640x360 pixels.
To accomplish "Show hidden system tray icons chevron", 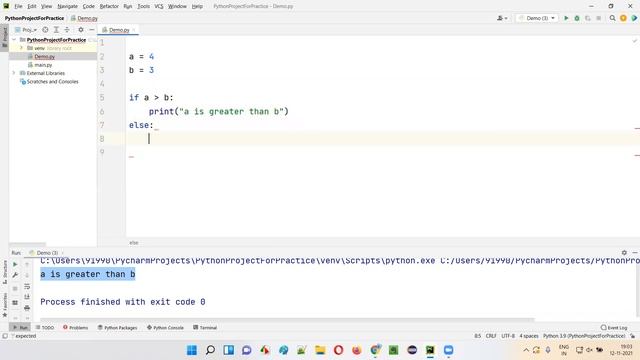I will click(x=526, y=350).
